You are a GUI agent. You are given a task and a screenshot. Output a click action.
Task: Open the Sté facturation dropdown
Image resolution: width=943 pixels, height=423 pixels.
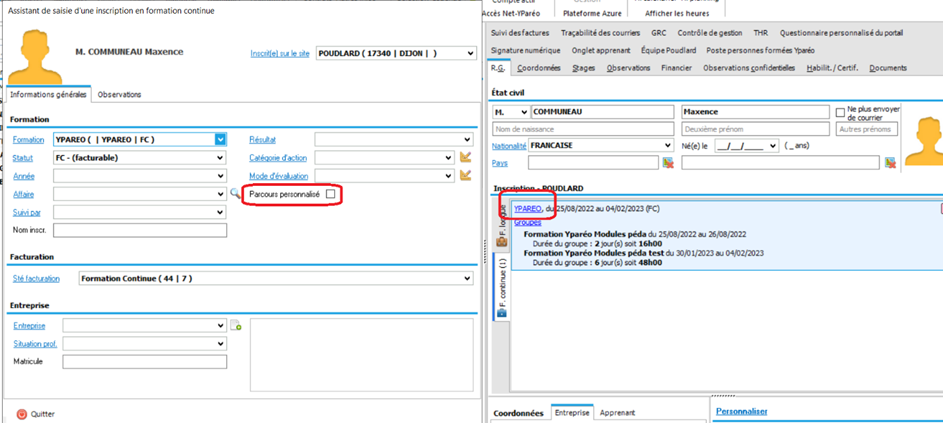[466, 279]
